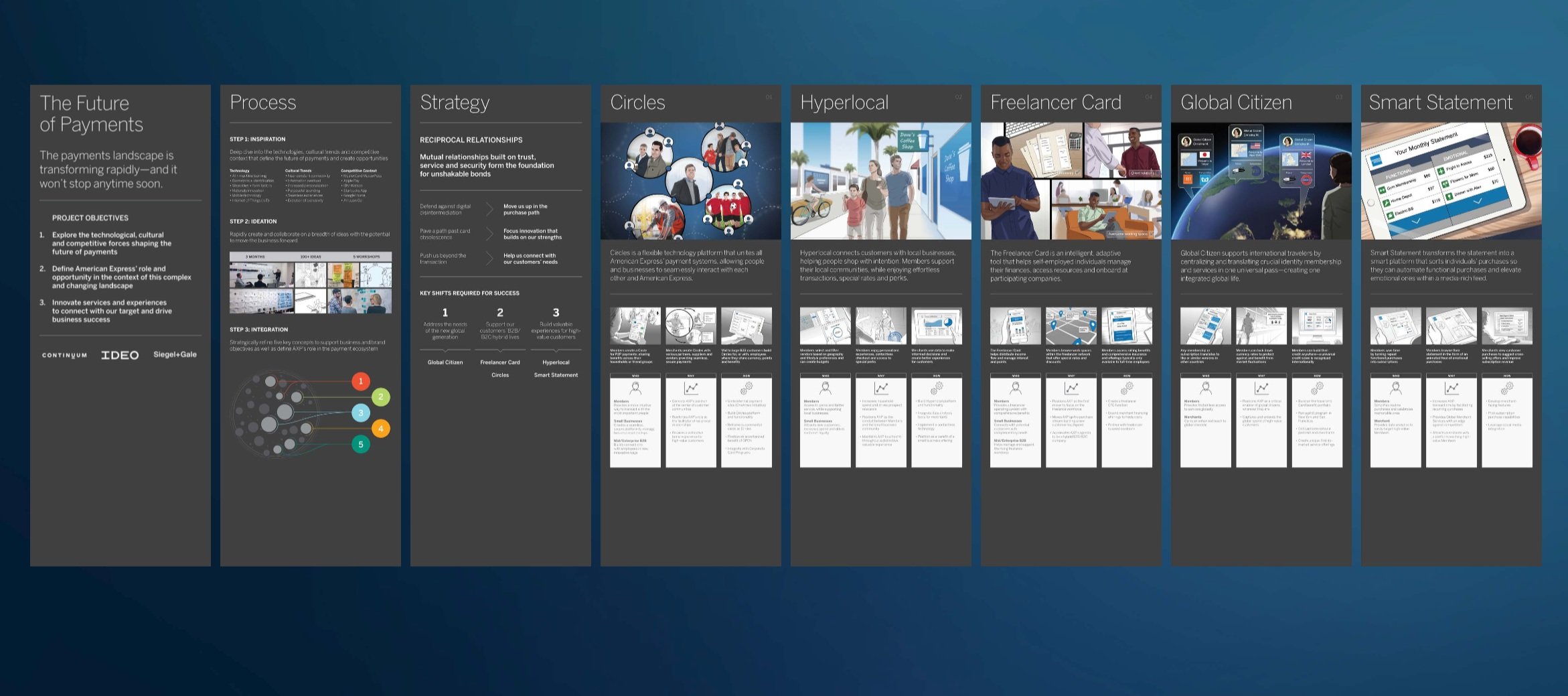Click the third sketch thumbnail under Freelancer Card description

tap(1127, 326)
